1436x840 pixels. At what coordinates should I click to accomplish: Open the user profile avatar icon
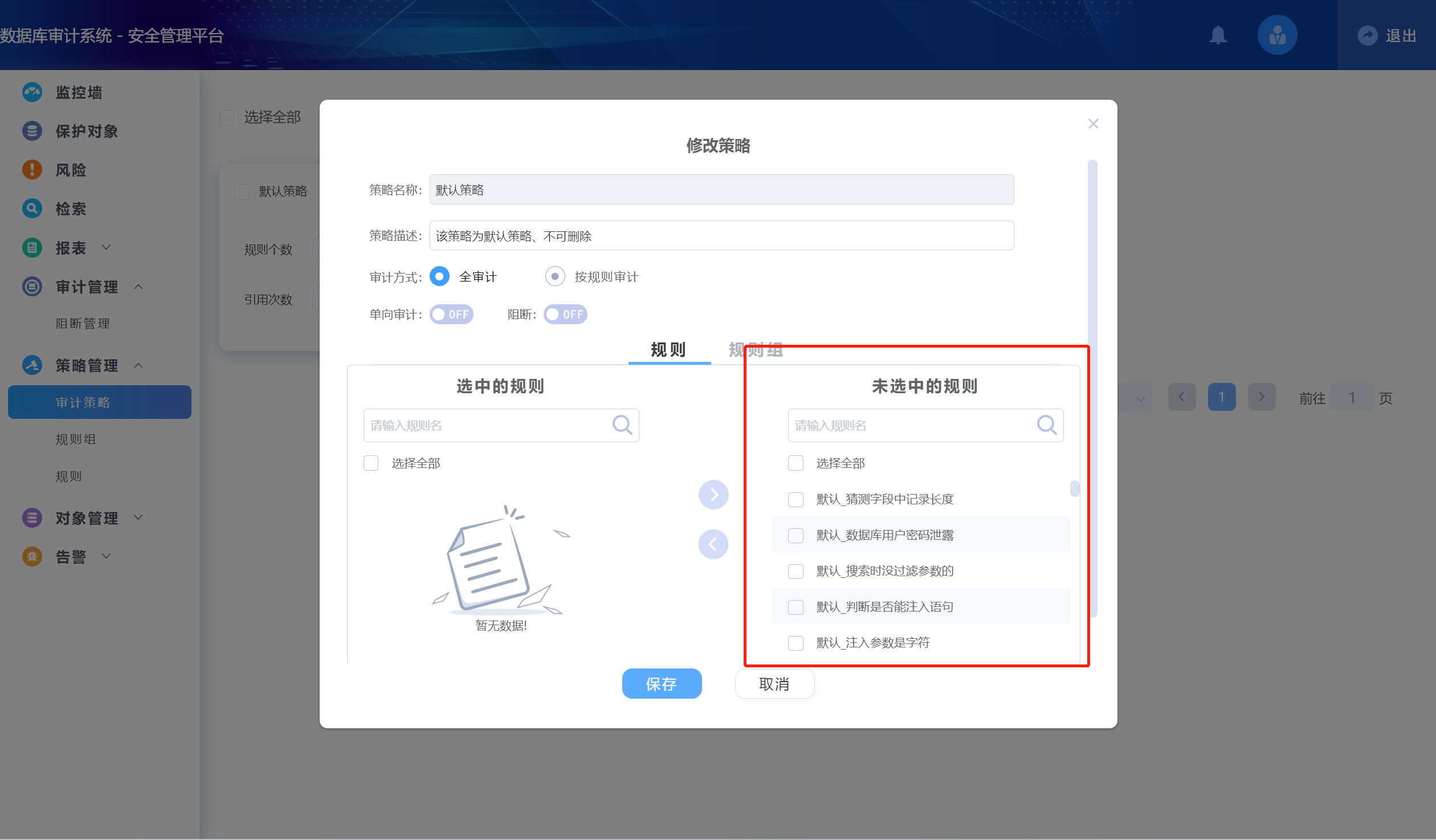(1277, 35)
